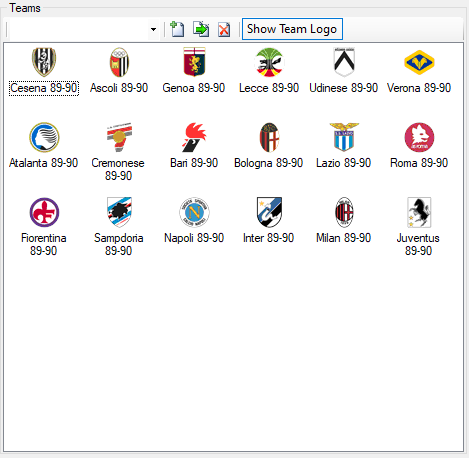Image resolution: width=469 pixels, height=458 pixels.
Task: Open the teams dropdown arrow
Action: tap(153, 29)
